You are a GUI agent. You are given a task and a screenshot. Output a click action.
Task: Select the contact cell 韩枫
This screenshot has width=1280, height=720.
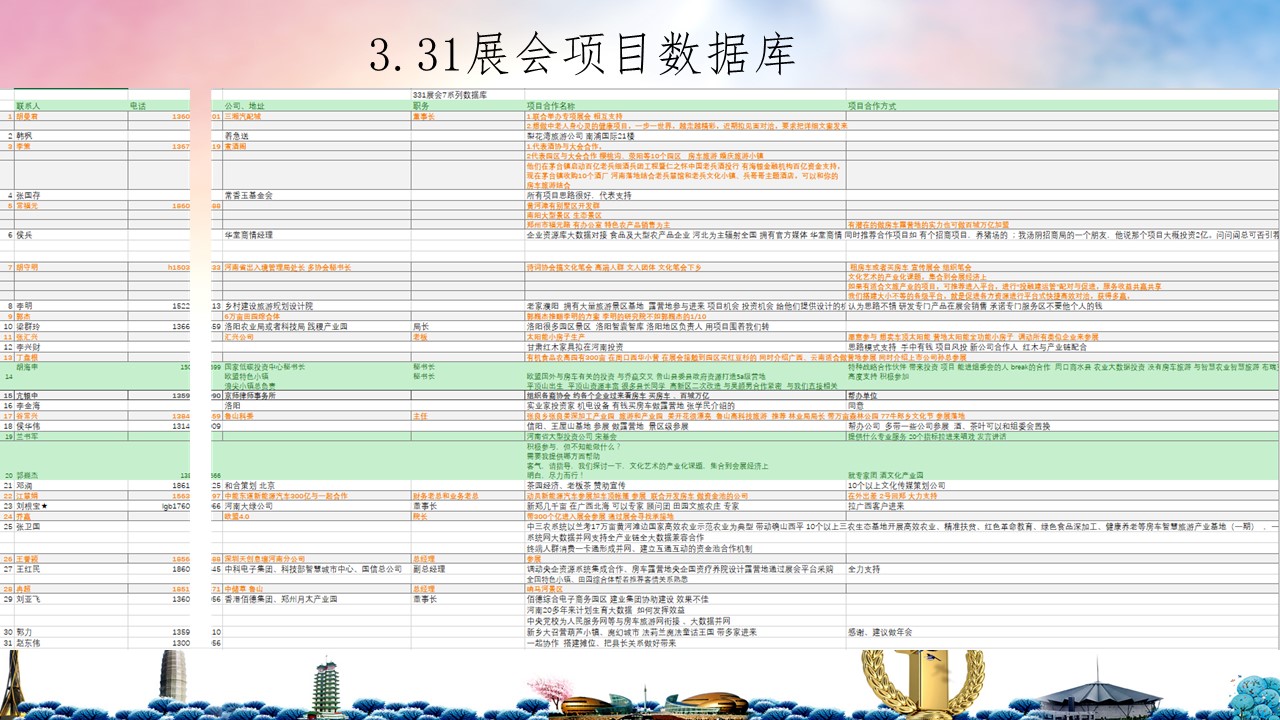tap(25, 135)
